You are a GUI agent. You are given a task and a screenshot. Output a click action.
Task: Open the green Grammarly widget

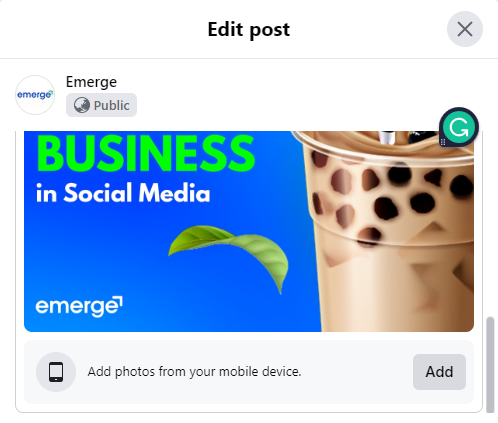click(459, 127)
